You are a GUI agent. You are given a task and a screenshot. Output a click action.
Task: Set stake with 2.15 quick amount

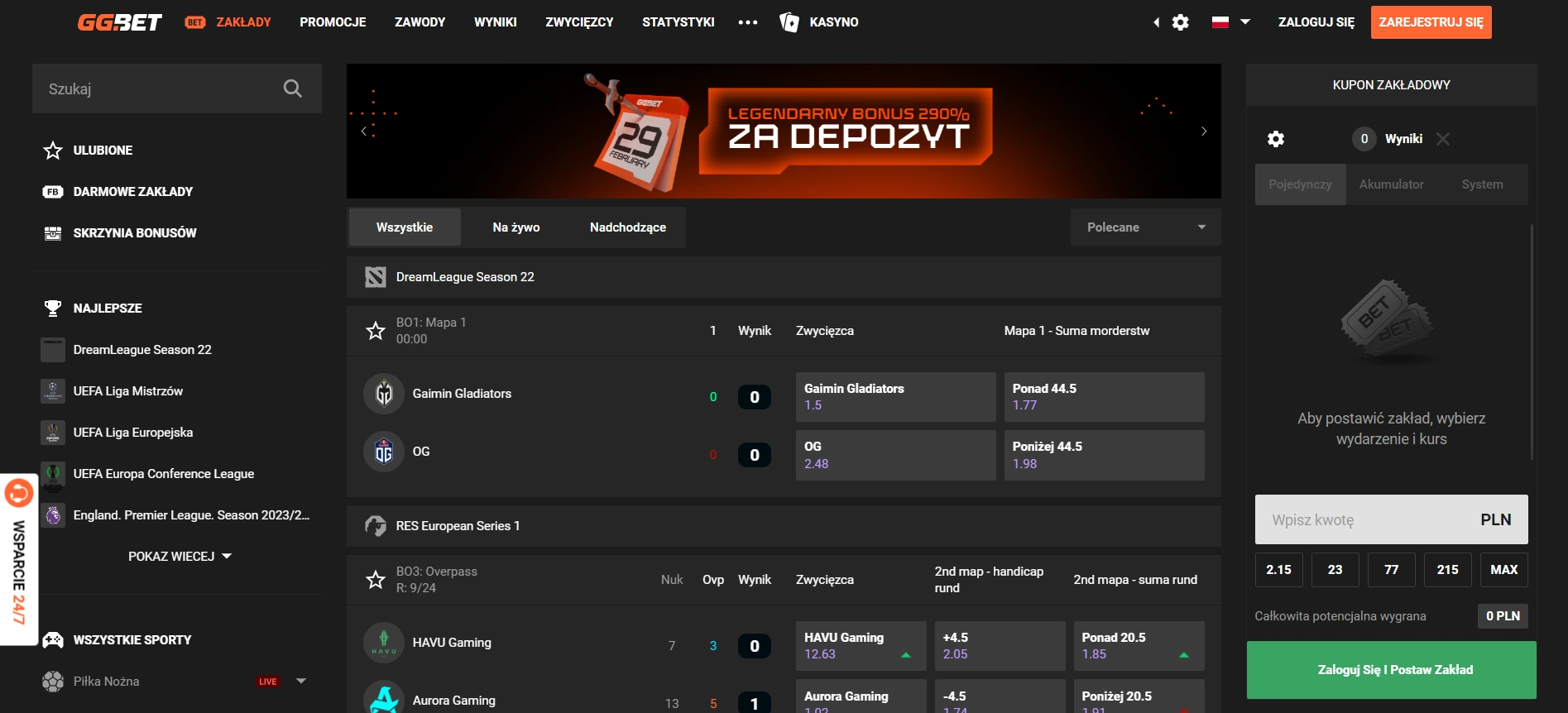pyautogui.click(x=1279, y=570)
